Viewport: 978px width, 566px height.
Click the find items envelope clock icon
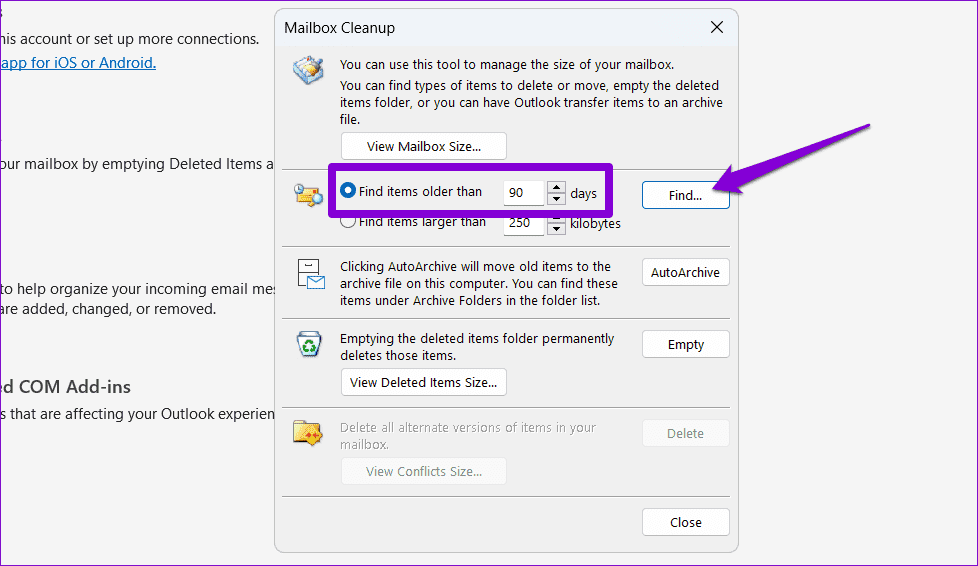[308, 195]
